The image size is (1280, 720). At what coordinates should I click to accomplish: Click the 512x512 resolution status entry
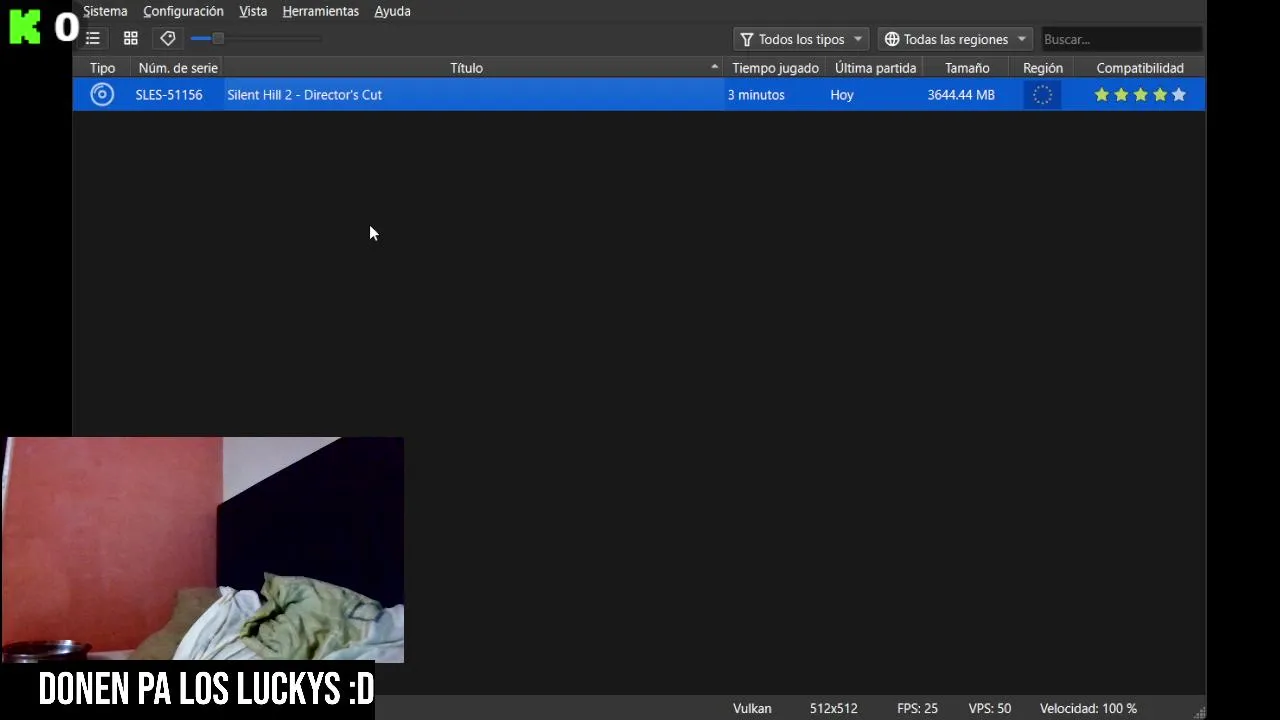click(x=834, y=708)
